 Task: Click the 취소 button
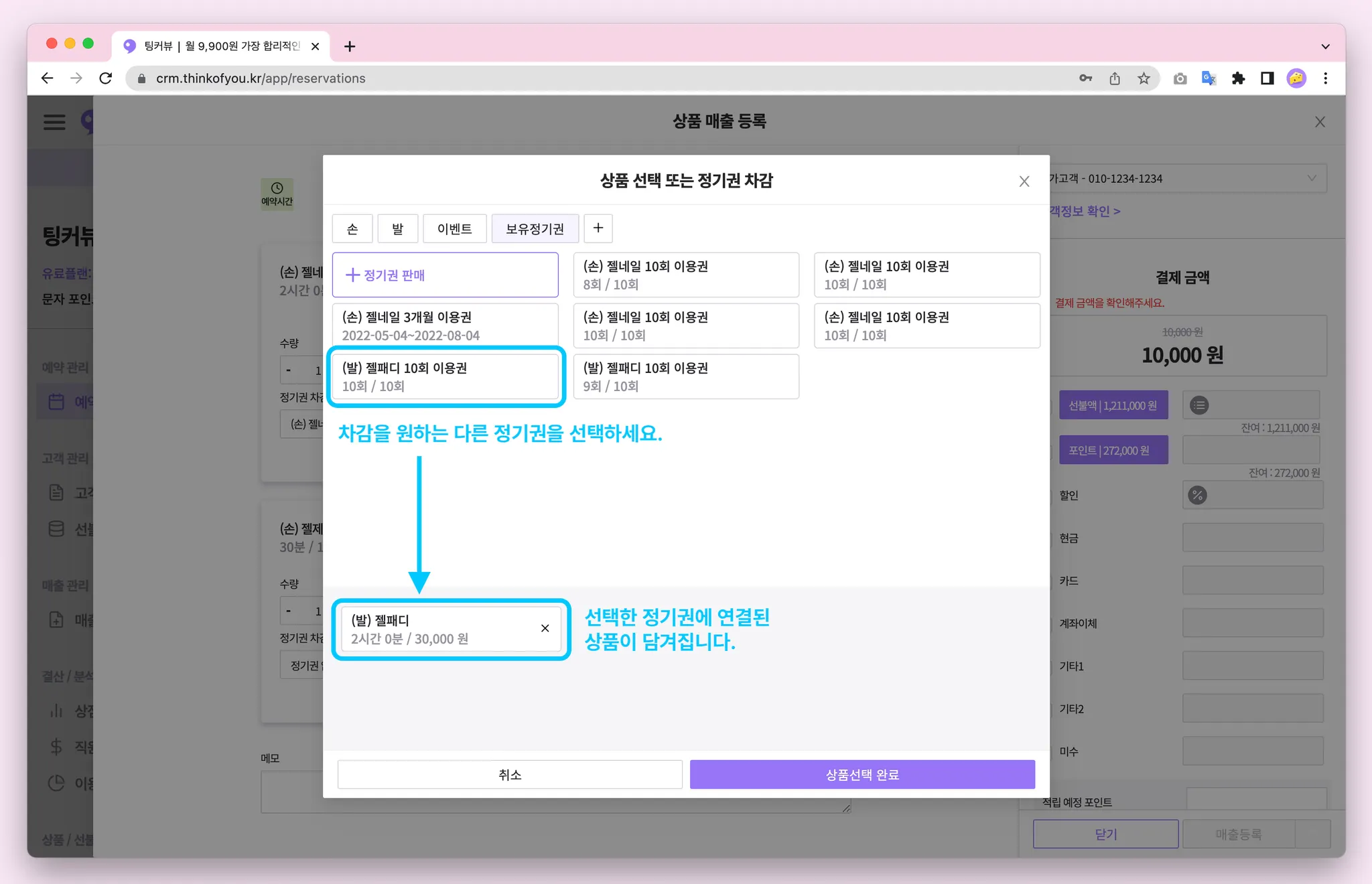(510, 775)
